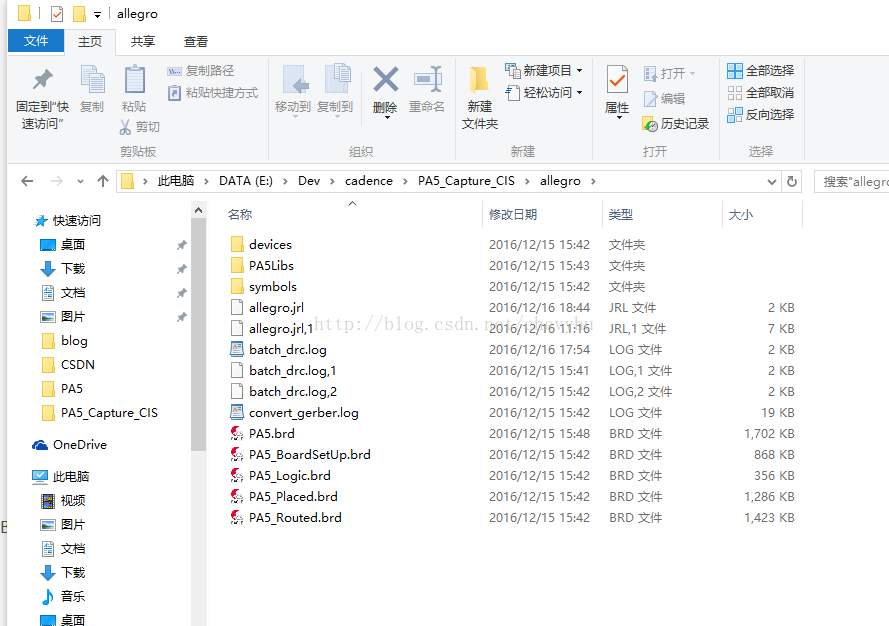
Task: Switch to the View (查看) tab
Action: point(196,41)
